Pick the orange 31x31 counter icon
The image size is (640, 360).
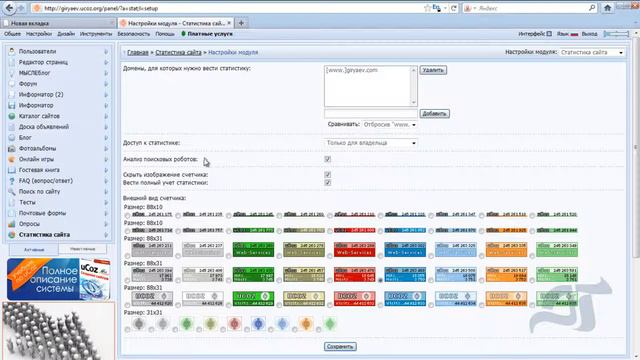click(x=306, y=324)
